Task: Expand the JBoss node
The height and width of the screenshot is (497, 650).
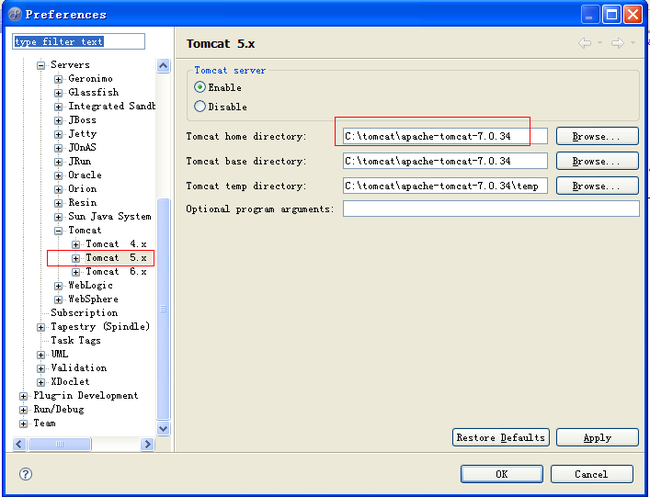Action: (58, 120)
